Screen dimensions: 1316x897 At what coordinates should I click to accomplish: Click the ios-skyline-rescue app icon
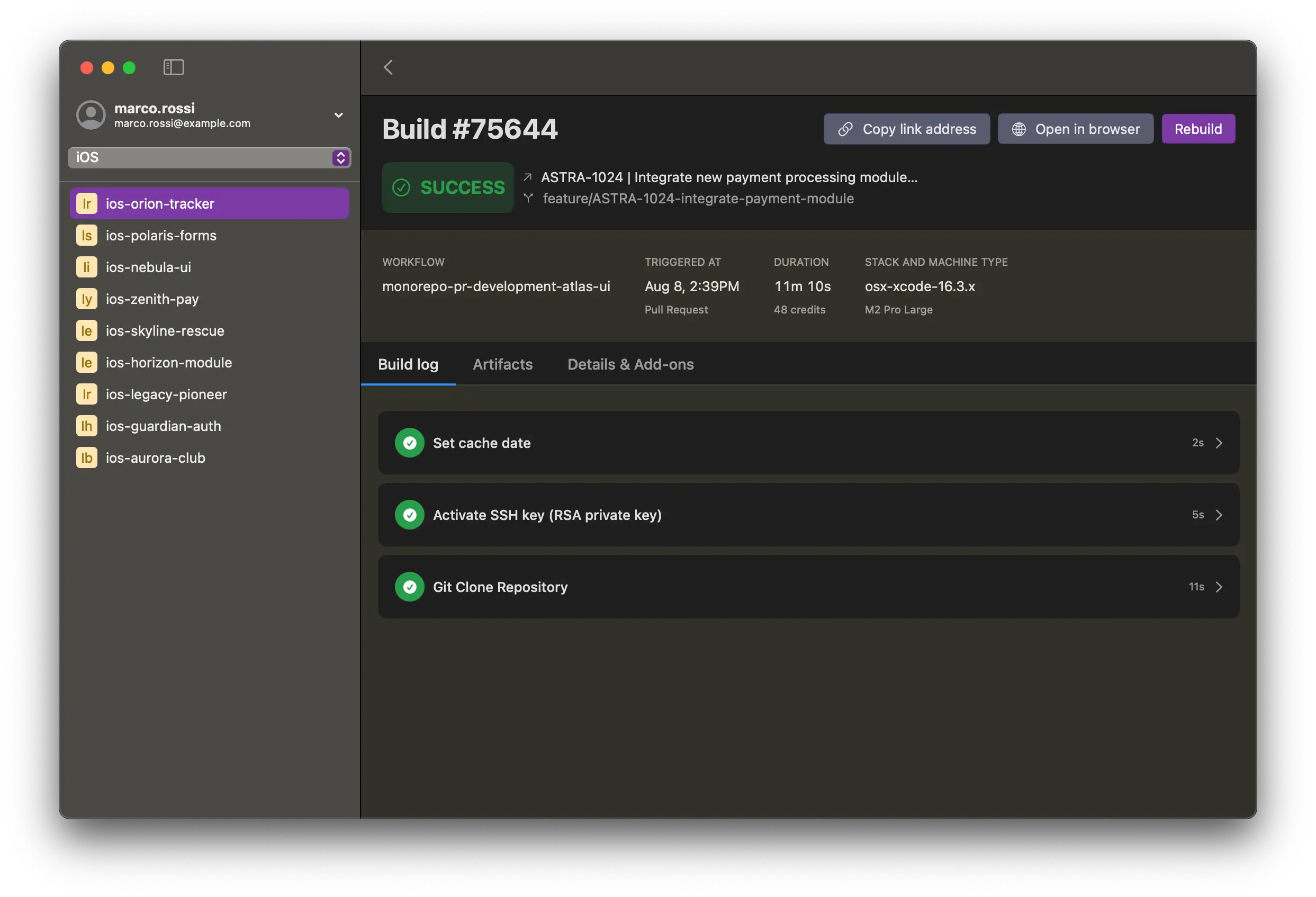87,330
